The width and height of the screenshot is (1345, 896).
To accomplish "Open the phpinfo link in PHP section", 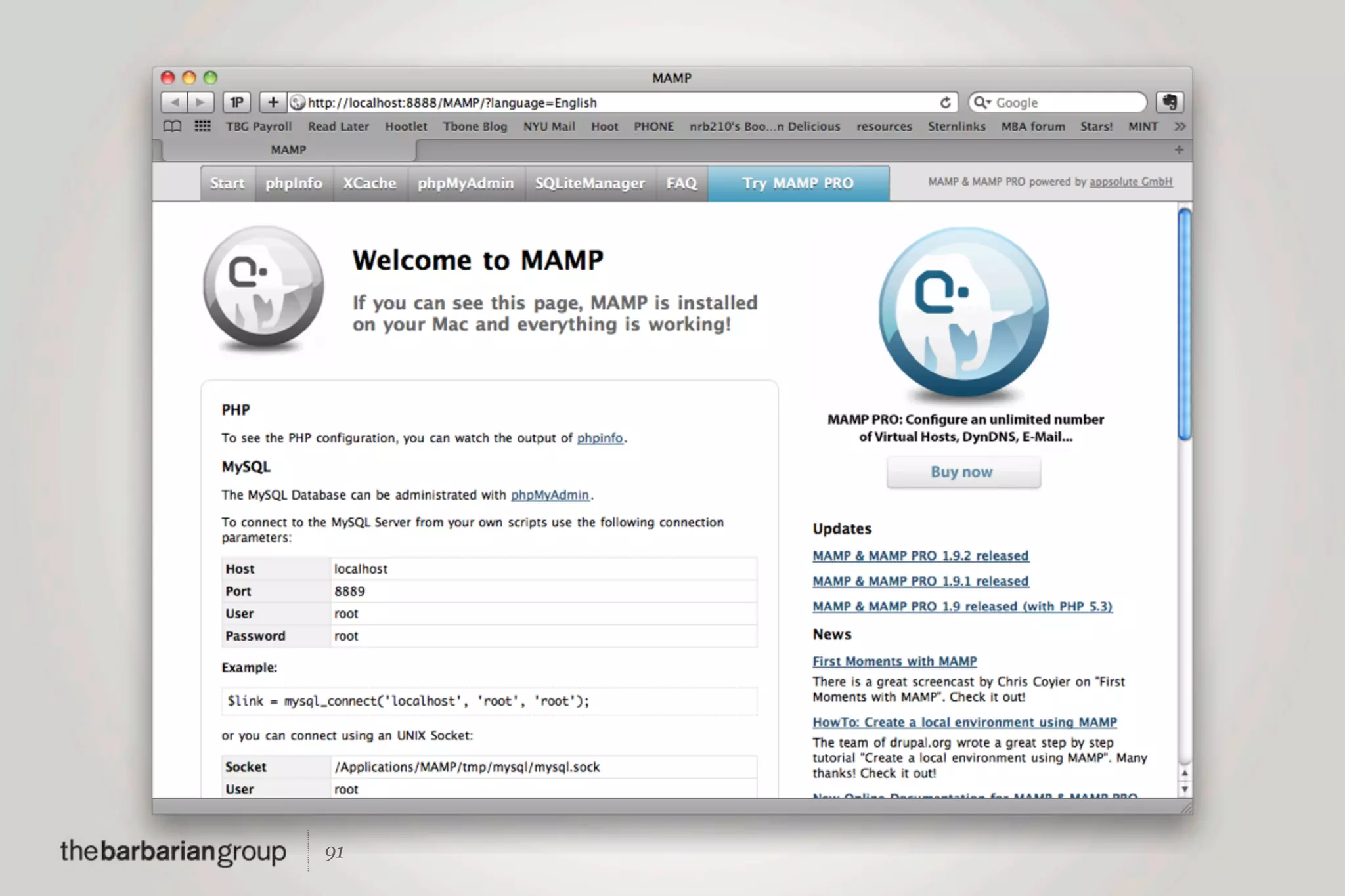I will coord(600,438).
